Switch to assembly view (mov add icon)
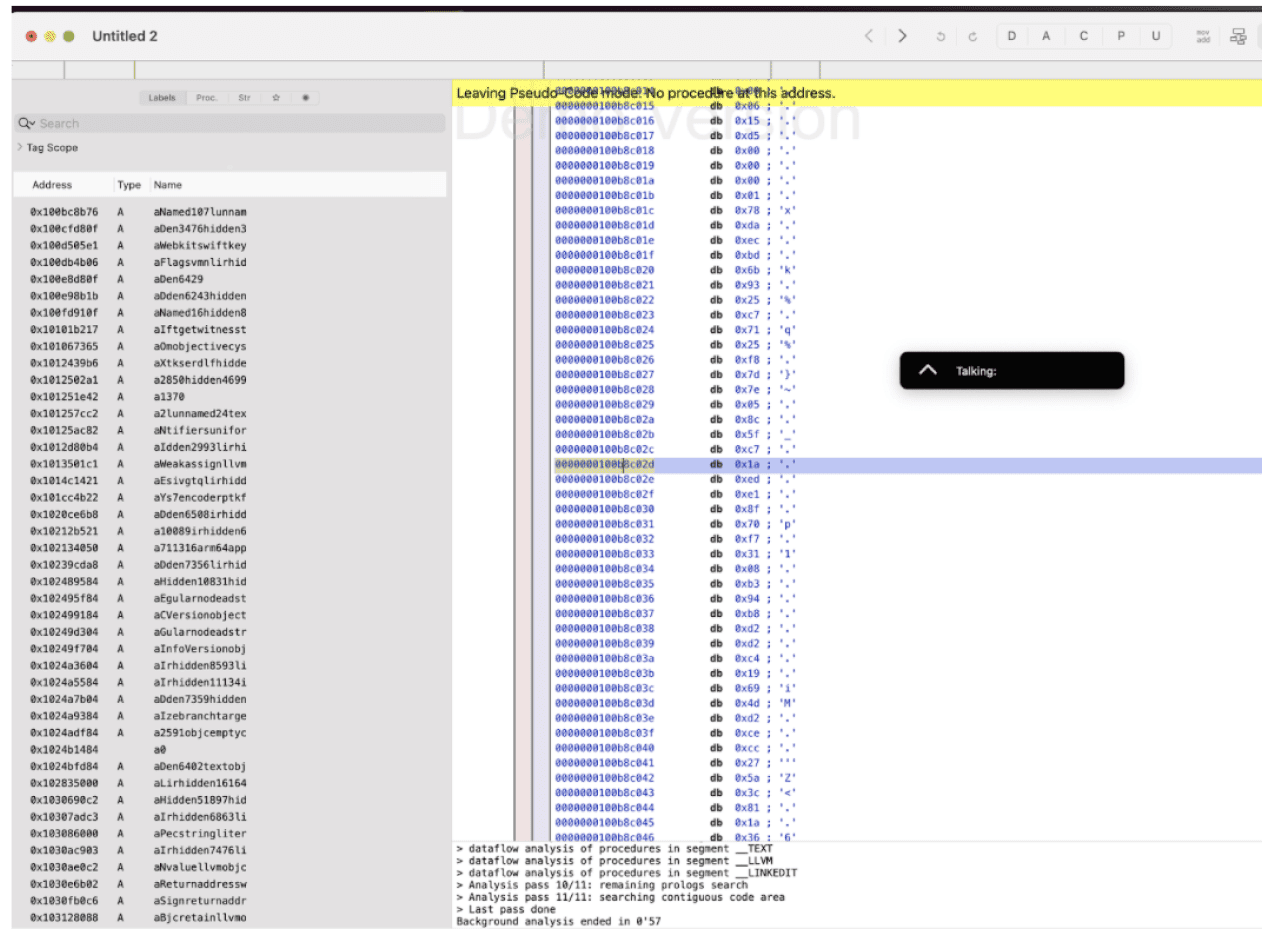This screenshot has width=1262, height=942. (1204, 36)
